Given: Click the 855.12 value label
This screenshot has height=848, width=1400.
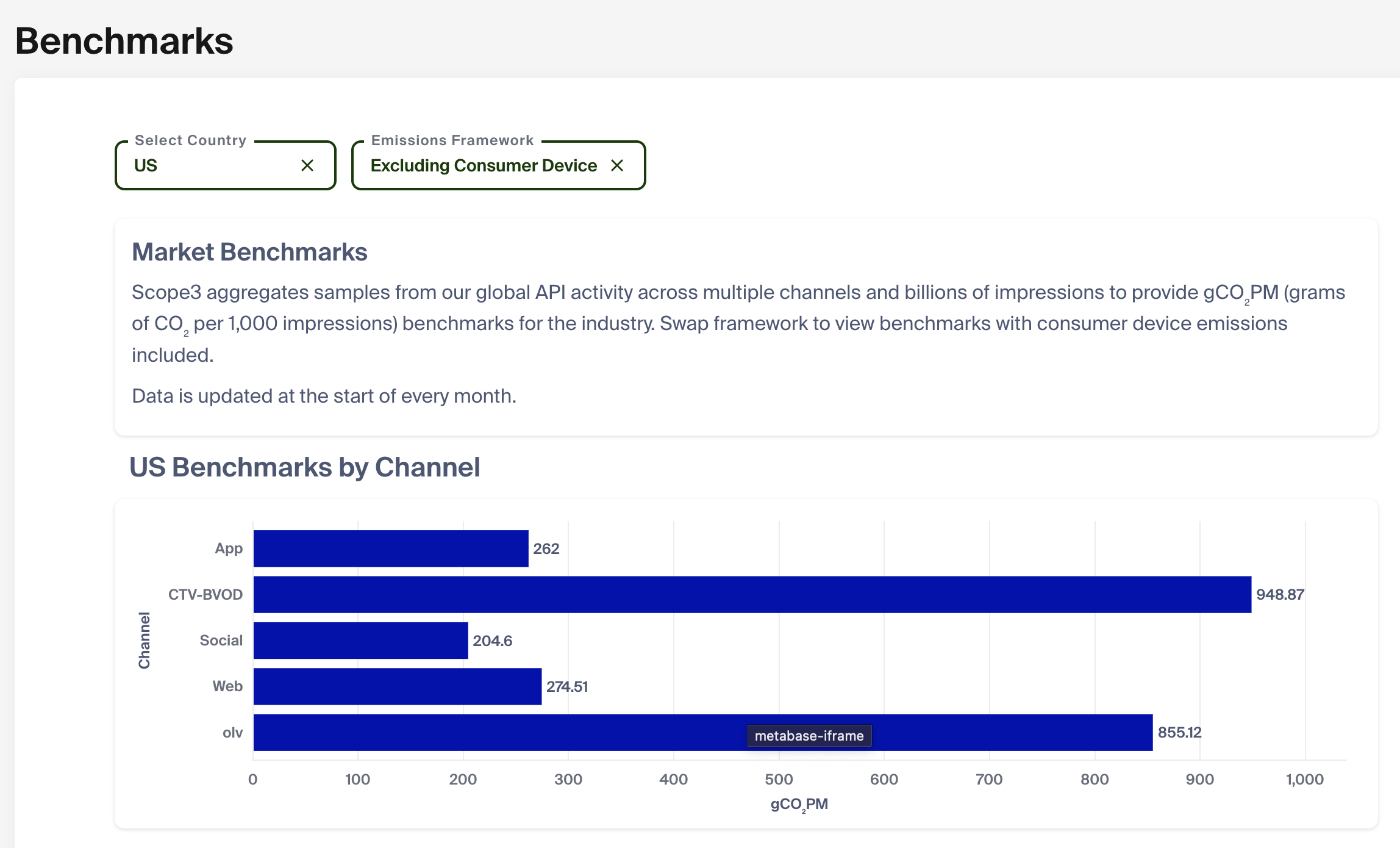Looking at the screenshot, I should pos(1179,732).
